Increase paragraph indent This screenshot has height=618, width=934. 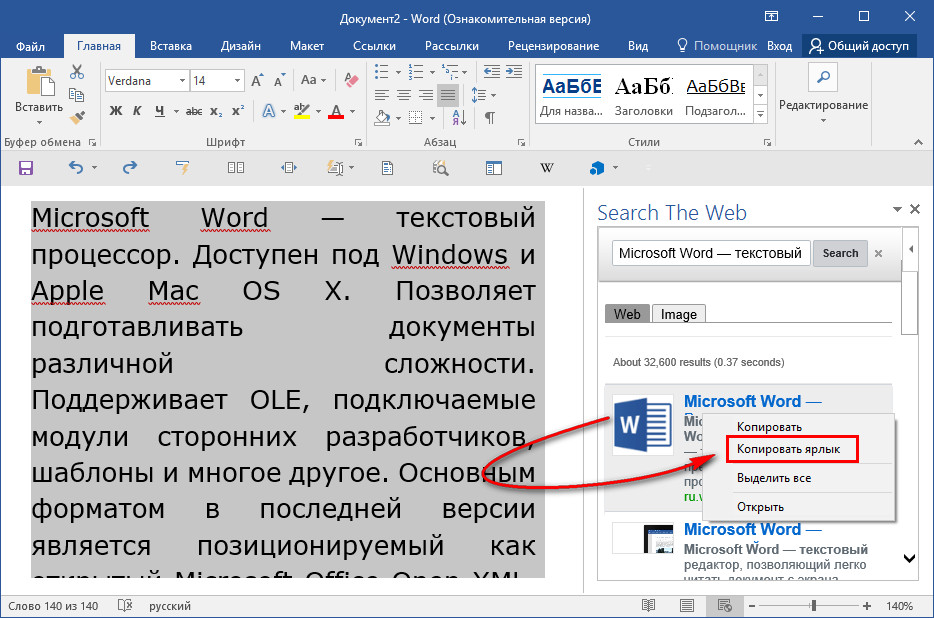coord(514,72)
